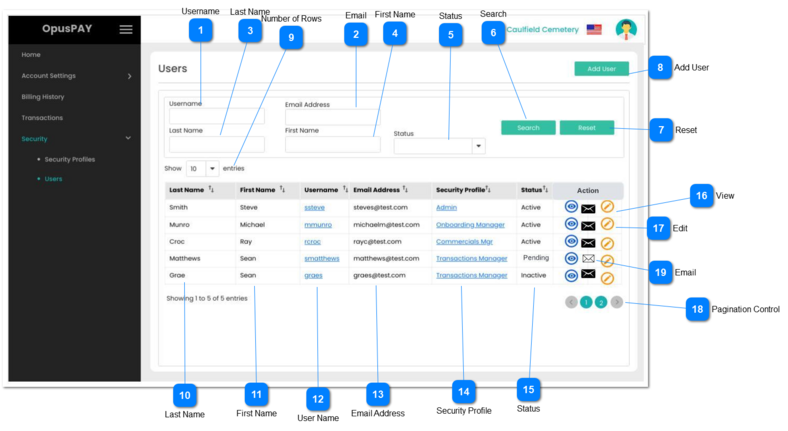The height and width of the screenshot is (431, 788).
Task: Open the hamburger menu beside OpusPAY
Action: click(x=126, y=29)
